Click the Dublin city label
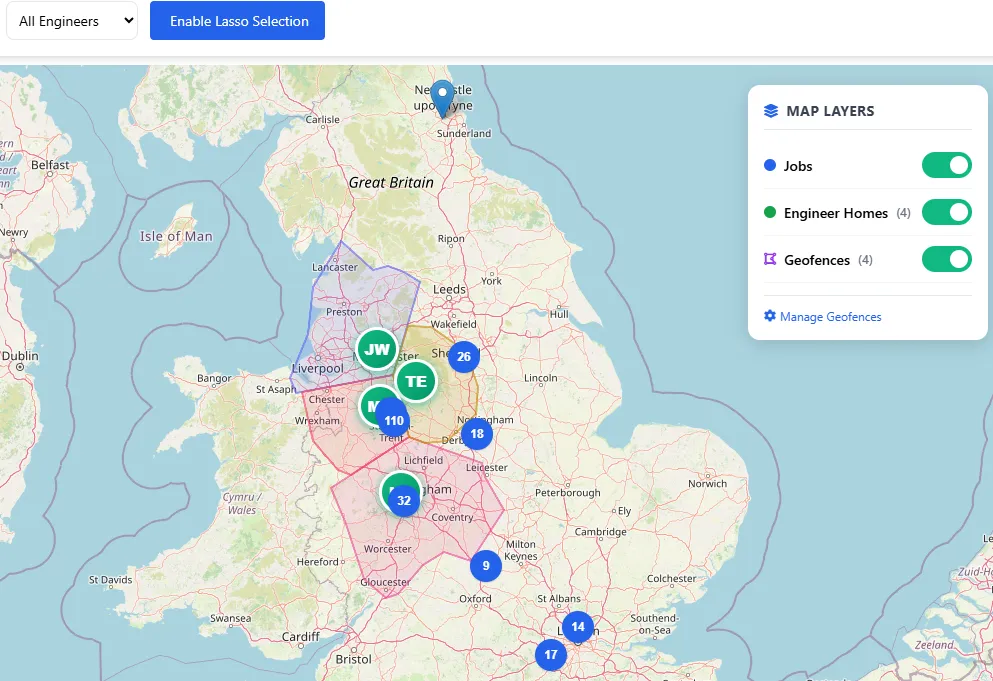Image resolution: width=993 pixels, height=681 pixels. pos(20,356)
